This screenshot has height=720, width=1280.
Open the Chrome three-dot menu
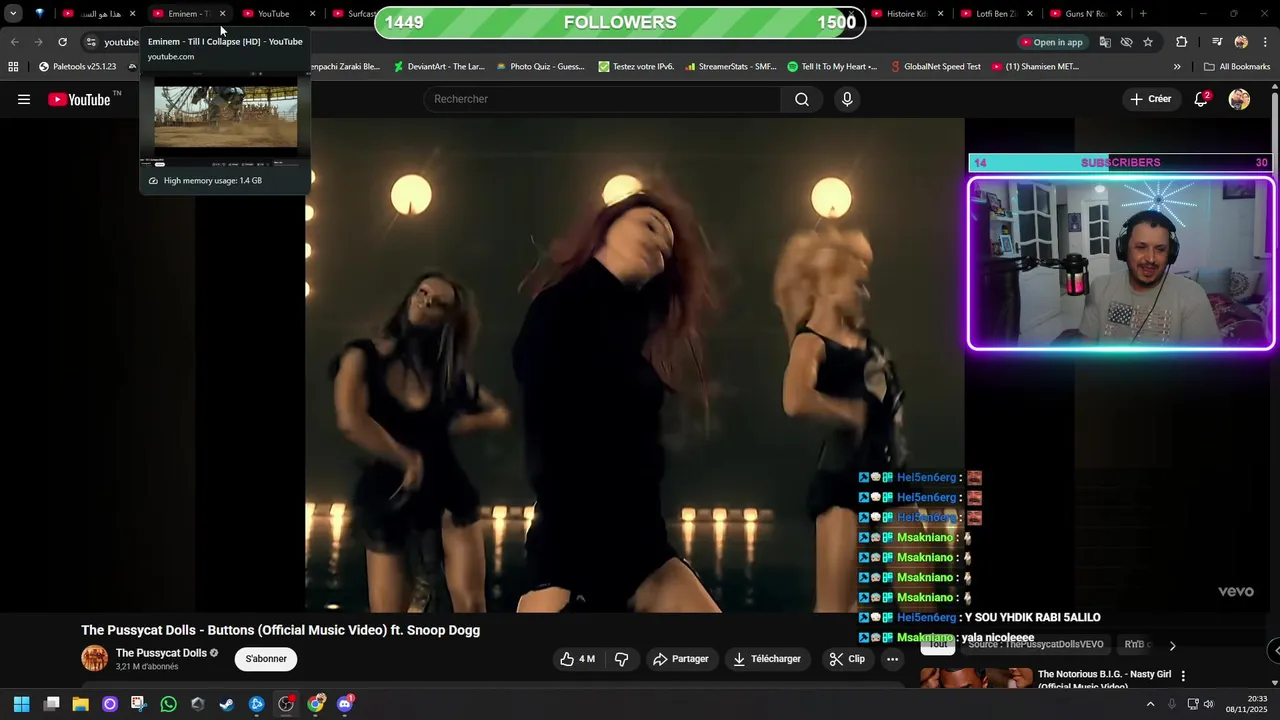pyautogui.click(x=1266, y=42)
